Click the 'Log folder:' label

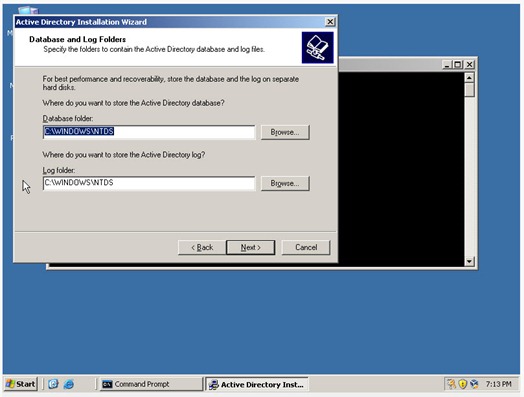[59, 170]
